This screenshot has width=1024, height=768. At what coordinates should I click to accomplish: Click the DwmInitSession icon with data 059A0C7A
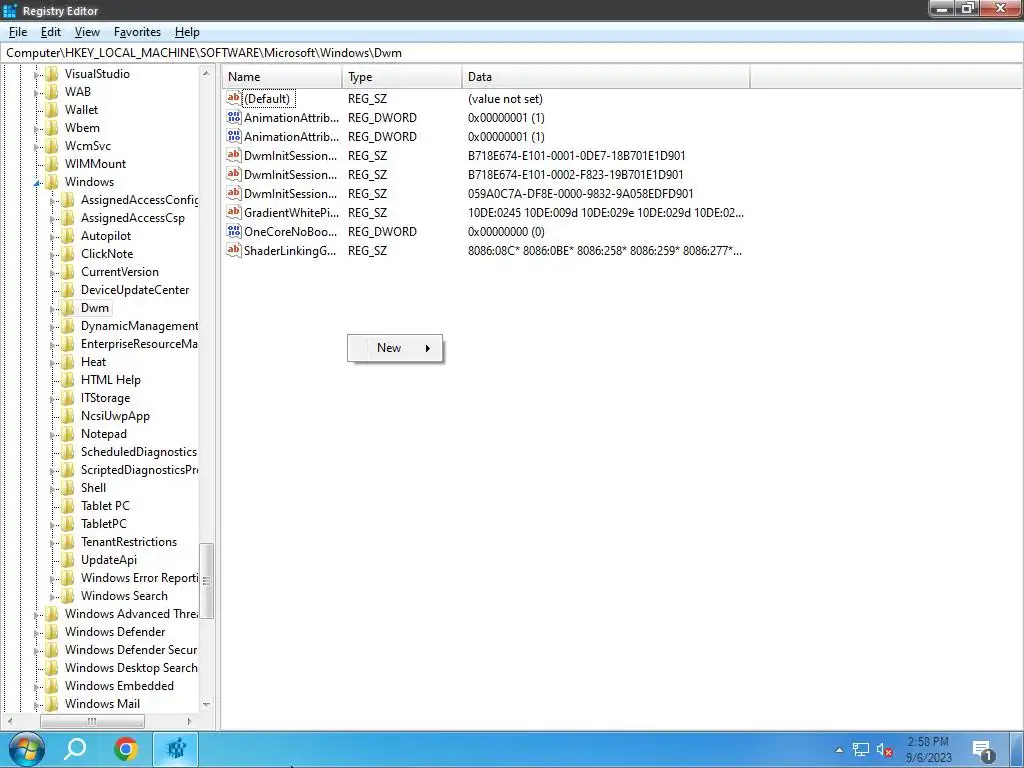tap(234, 193)
